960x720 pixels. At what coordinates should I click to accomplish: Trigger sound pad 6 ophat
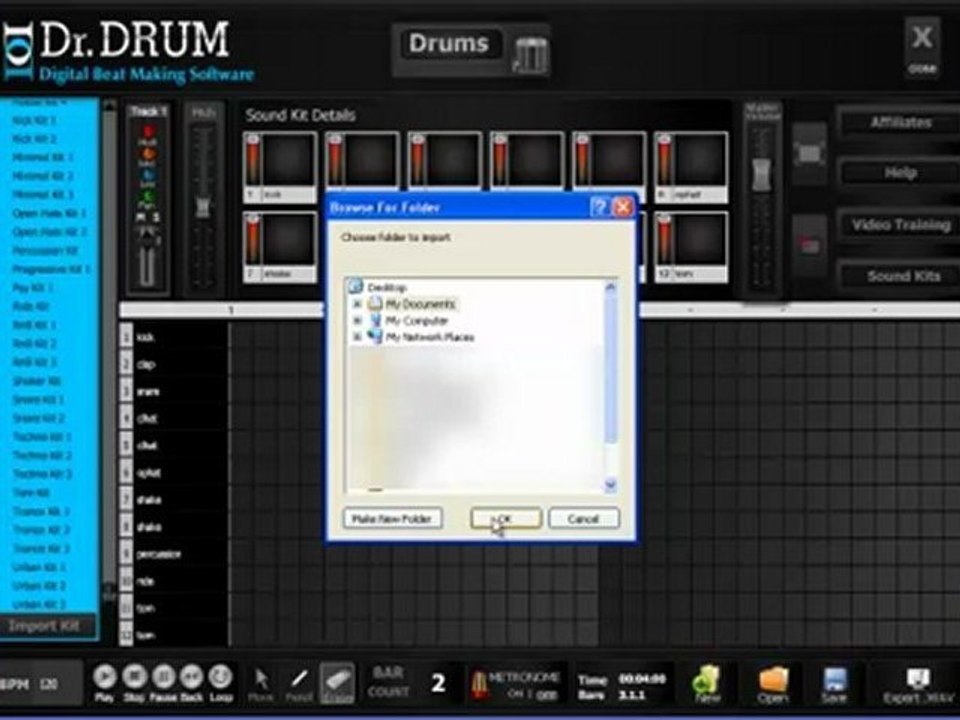coord(691,167)
